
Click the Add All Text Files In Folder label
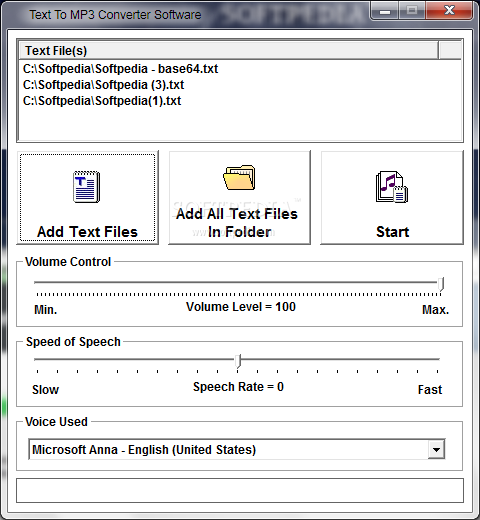(237, 223)
